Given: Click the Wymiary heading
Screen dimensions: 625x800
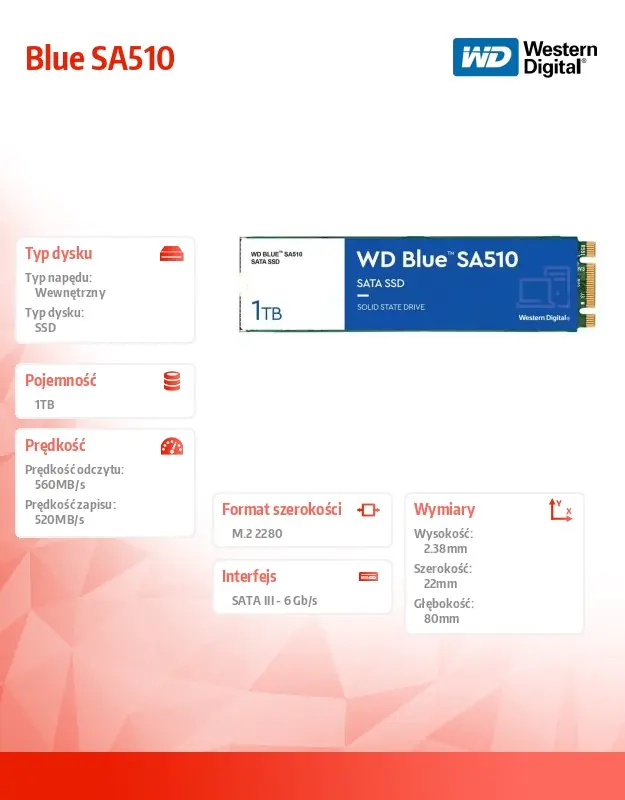Looking at the screenshot, I should 444,509.
